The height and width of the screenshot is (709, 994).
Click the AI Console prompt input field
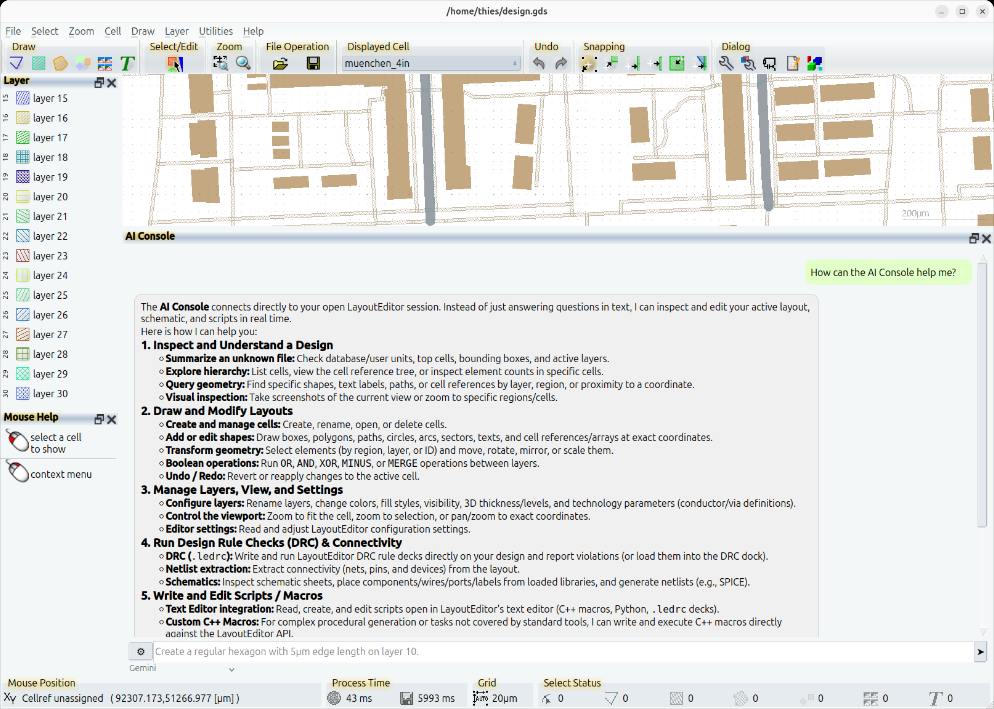click(x=563, y=651)
